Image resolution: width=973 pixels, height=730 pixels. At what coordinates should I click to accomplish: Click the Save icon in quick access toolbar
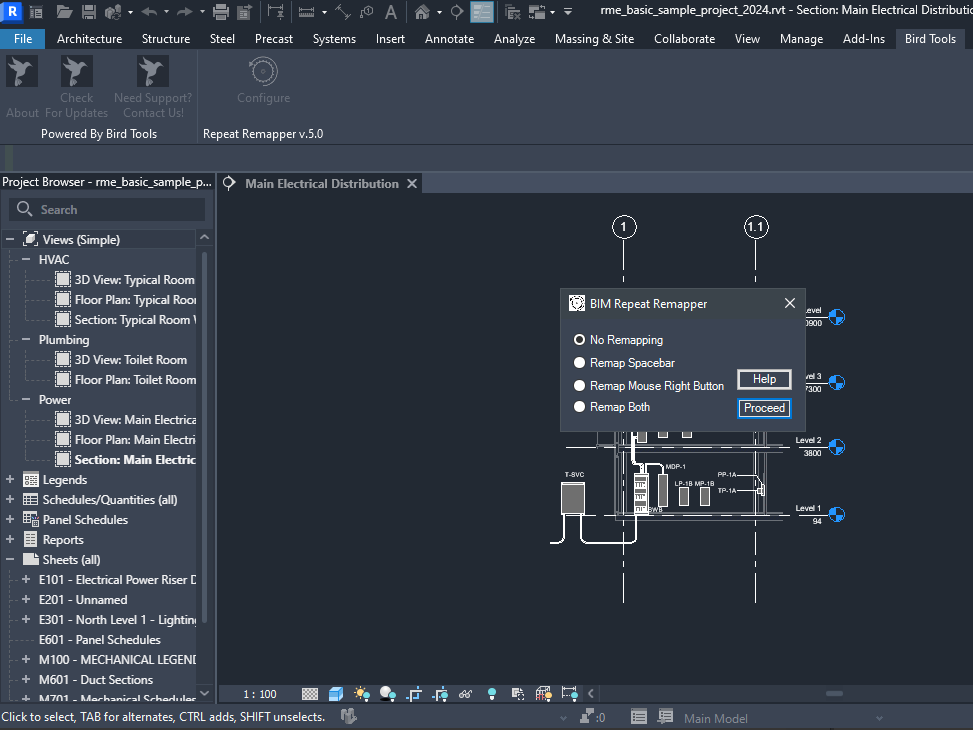pos(89,12)
